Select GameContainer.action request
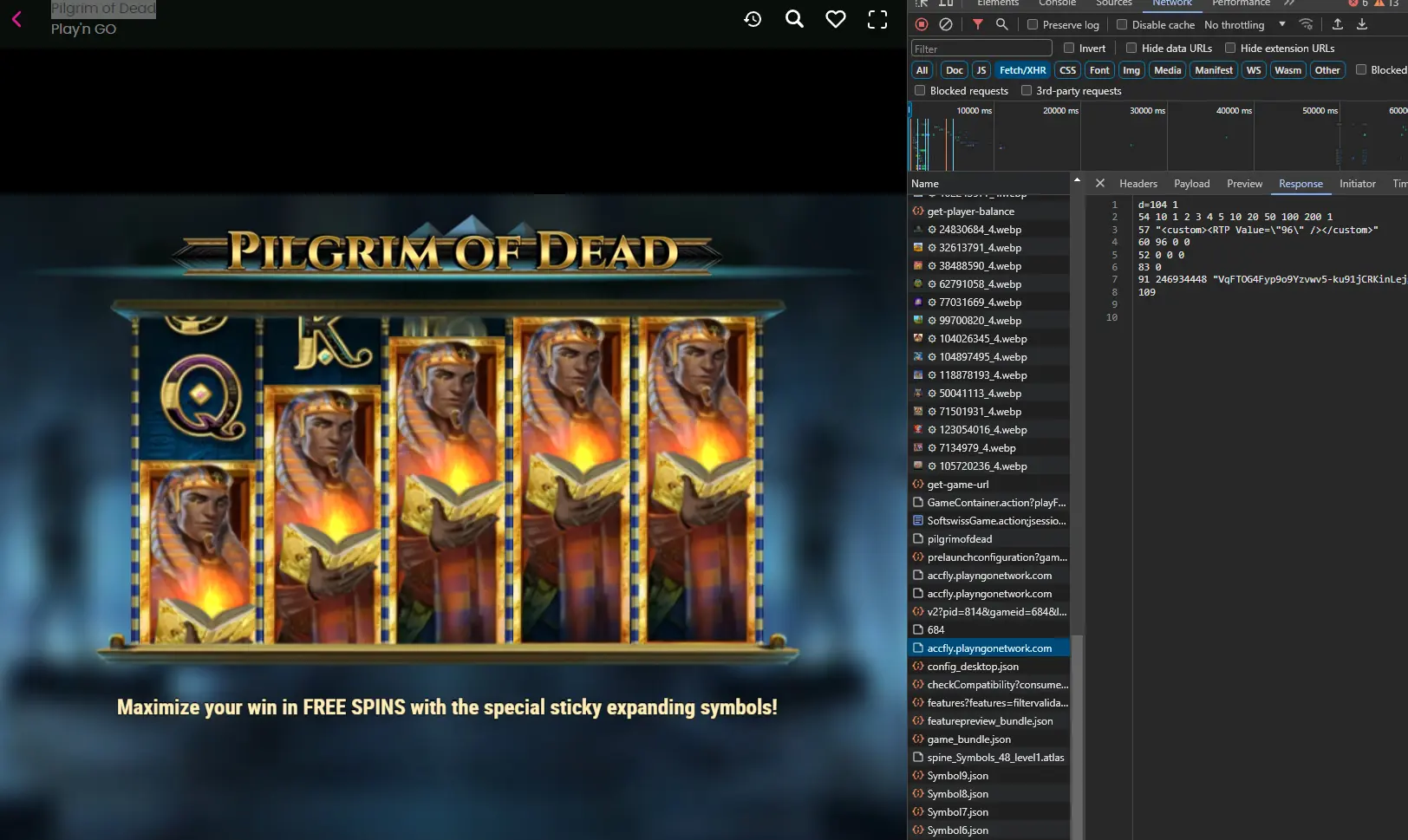 coord(988,503)
